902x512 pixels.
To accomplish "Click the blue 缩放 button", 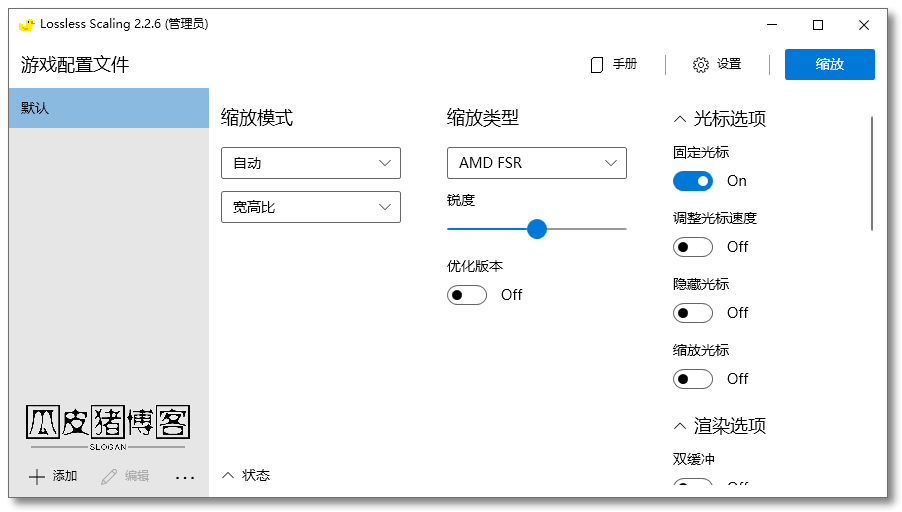I will (x=829, y=65).
